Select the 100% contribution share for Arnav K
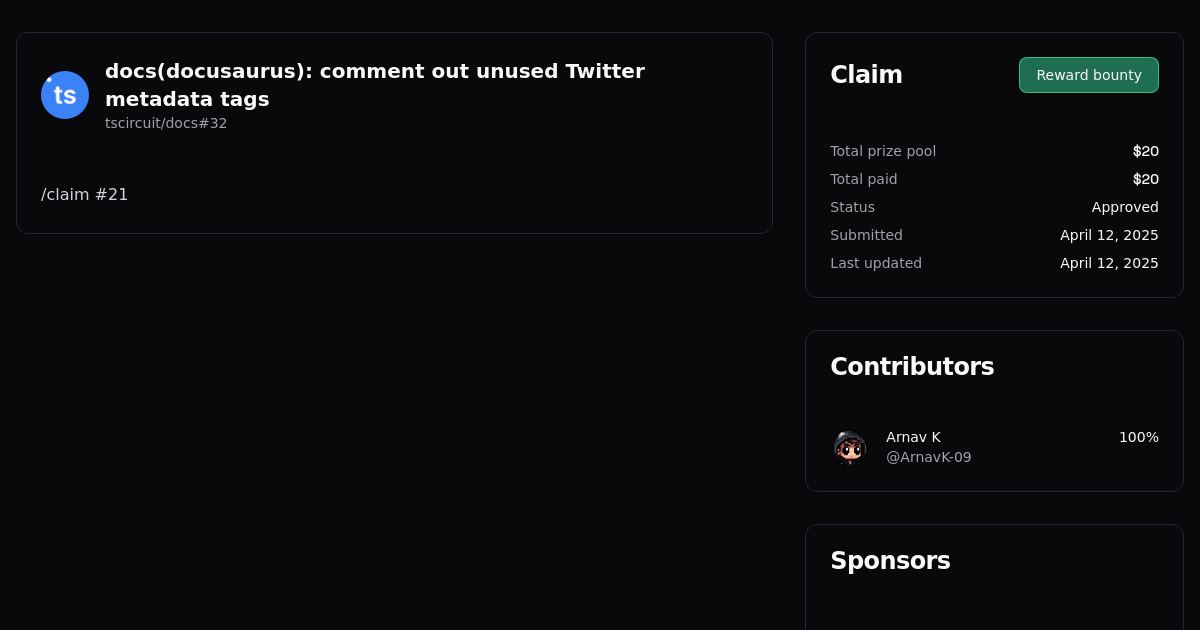Viewport: 1200px width, 630px height. pos(1139,437)
